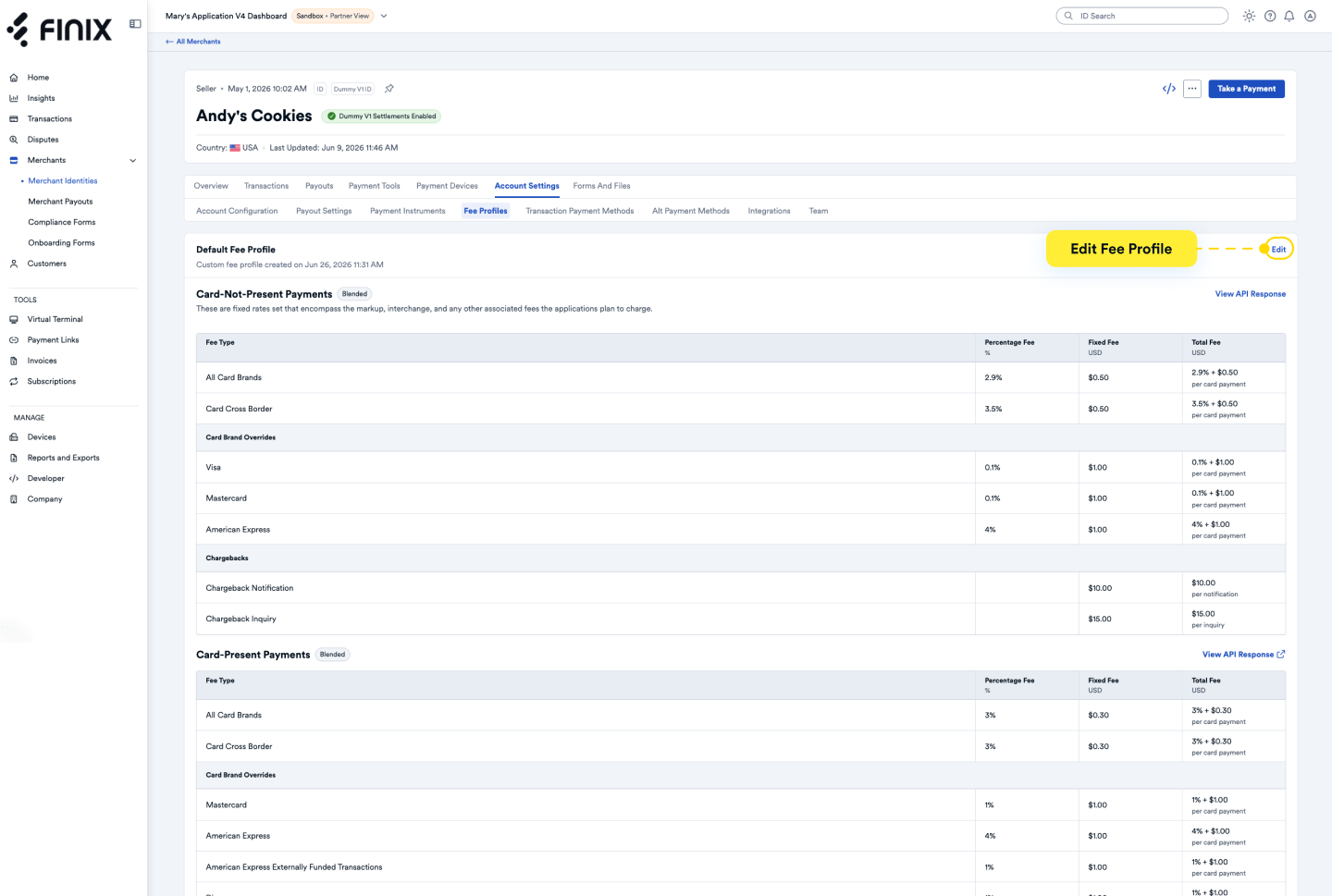Switch to Account Configuration sub-tab
Viewport: 1332px width, 896px height.
pos(237,211)
